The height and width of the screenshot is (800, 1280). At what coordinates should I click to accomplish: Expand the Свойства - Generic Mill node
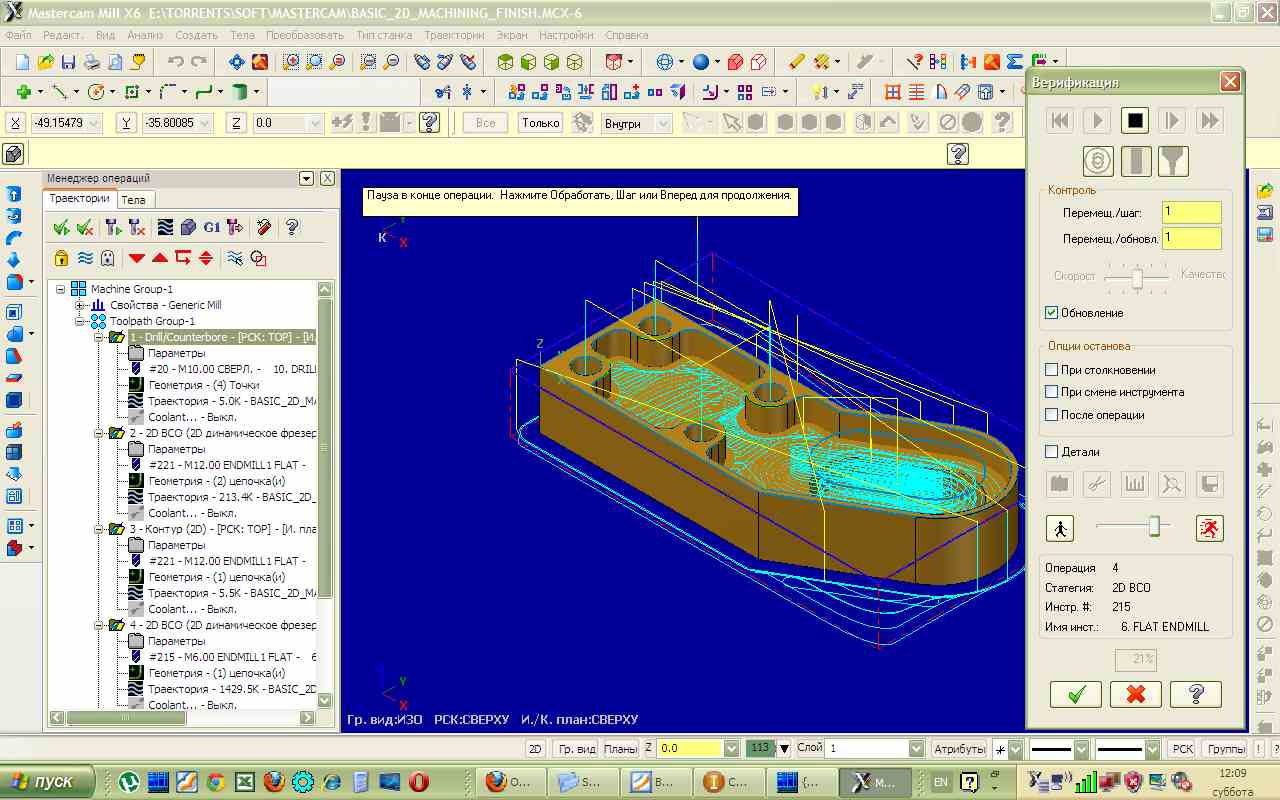[79, 305]
